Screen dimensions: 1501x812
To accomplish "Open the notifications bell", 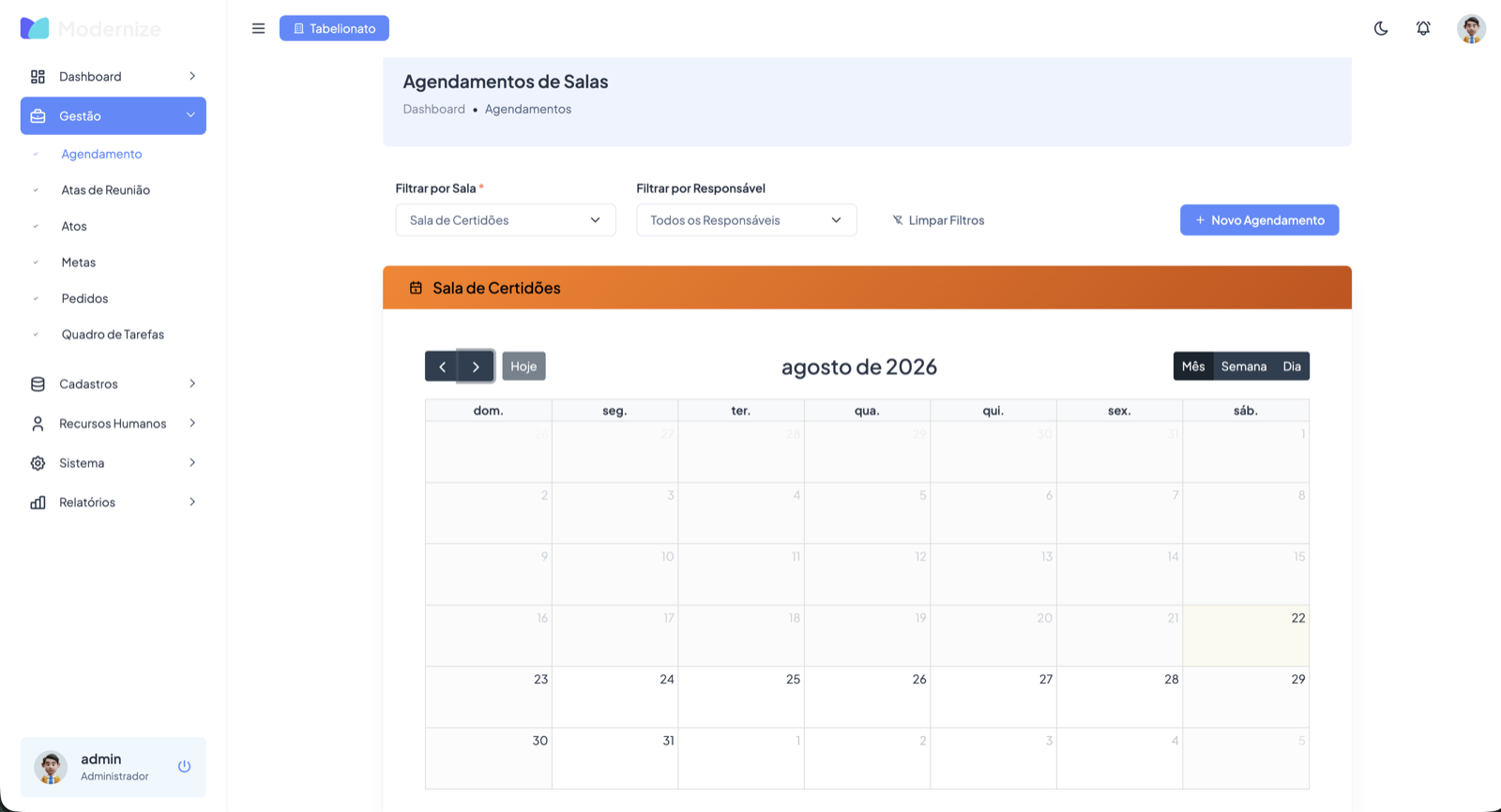I will pyautogui.click(x=1423, y=28).
